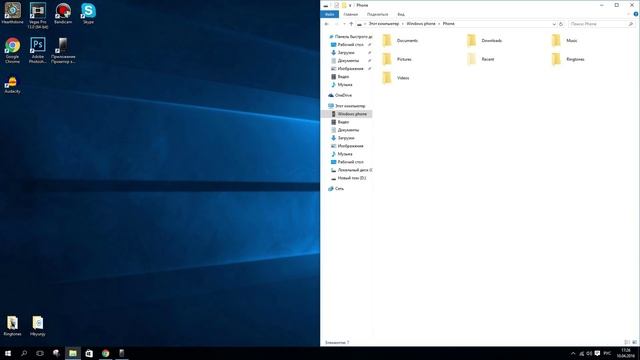Open the Pictures folder on the phone
The height and width of the screenshot is (360, 640).
[x=397, y=59]
